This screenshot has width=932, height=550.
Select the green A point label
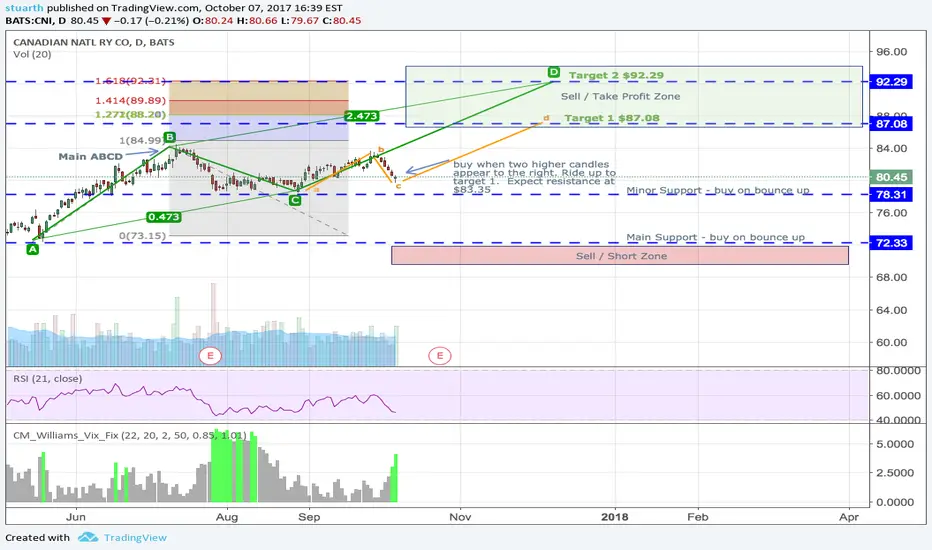coord(33,250)
